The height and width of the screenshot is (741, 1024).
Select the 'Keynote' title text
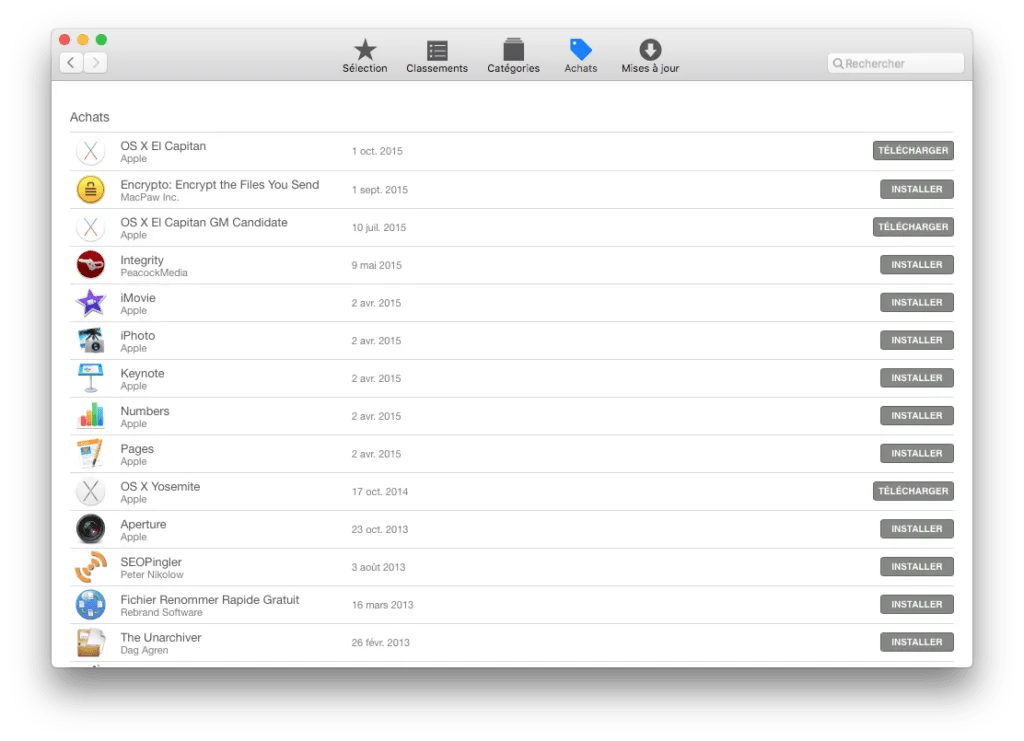[x=142, y=373]
